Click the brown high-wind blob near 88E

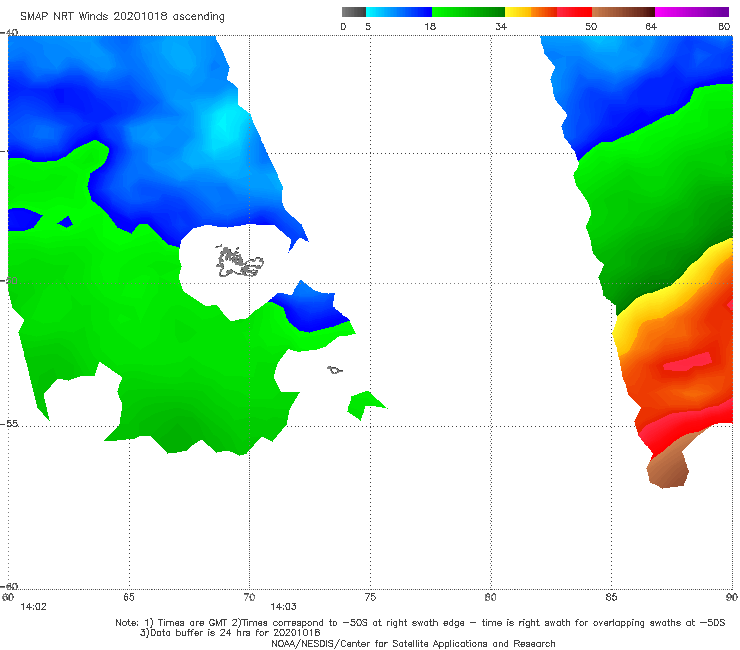point(667,467)
